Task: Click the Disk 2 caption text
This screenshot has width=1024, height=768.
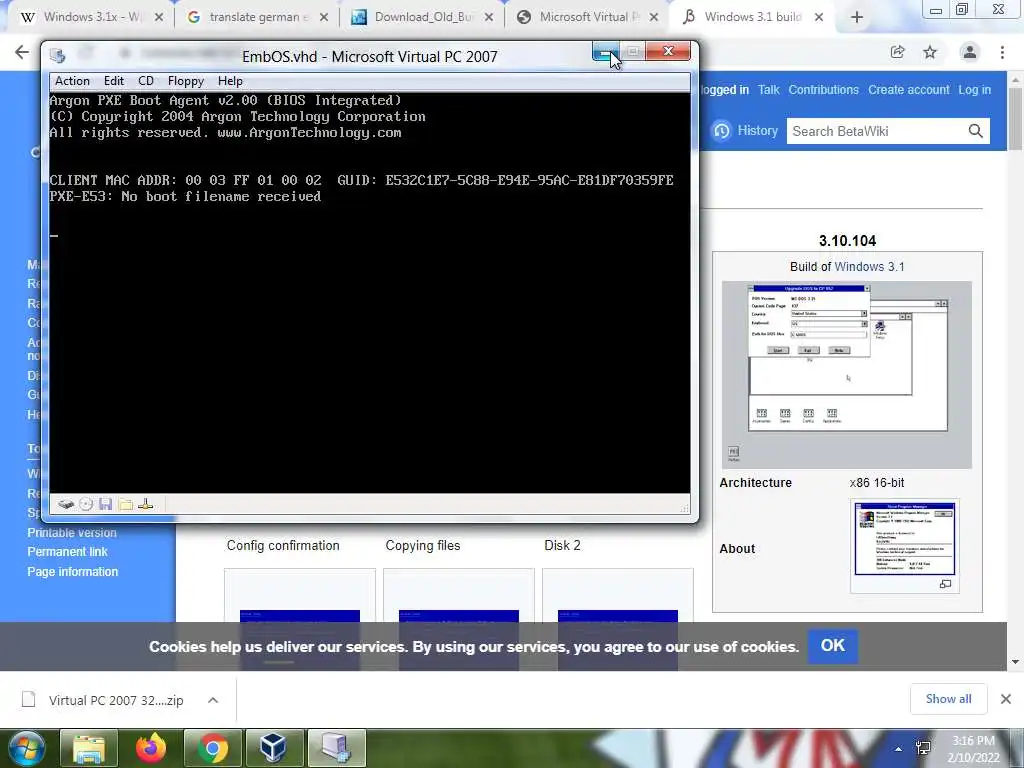Action: (x=562, y=545)
